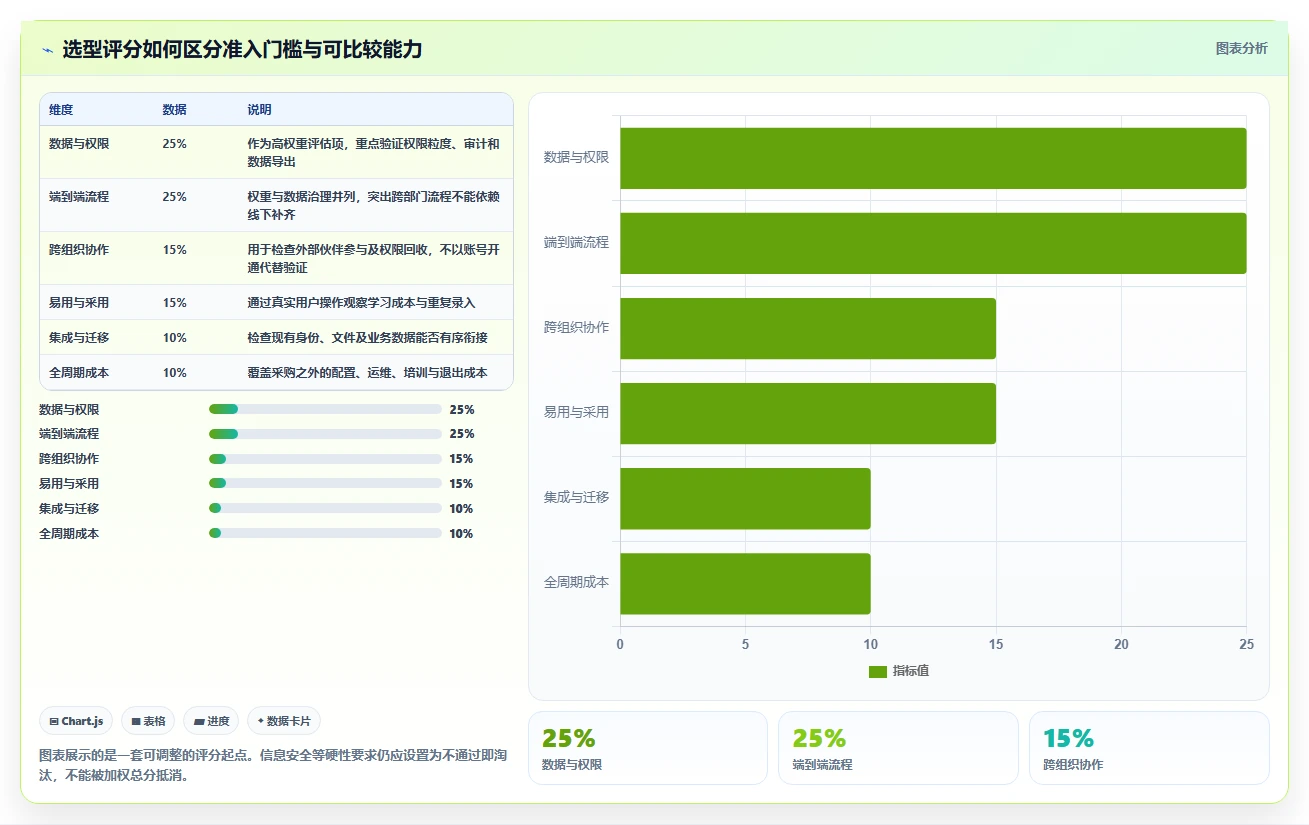
Task: Select the 易用与采用 table row name
Action: point(79,302)
